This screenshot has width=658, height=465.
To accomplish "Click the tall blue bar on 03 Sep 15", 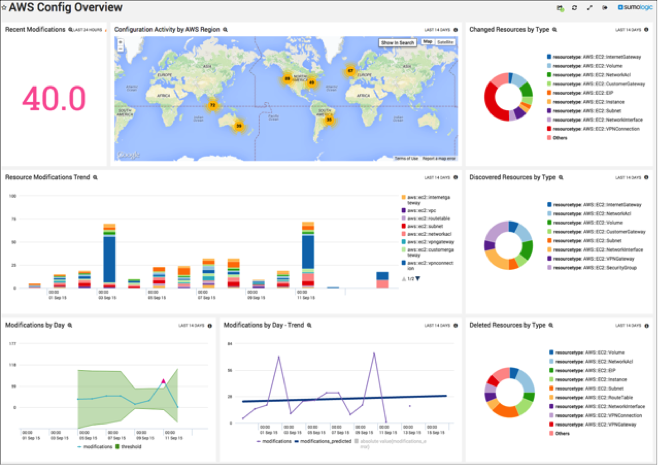I will click(x=110, y=259).
